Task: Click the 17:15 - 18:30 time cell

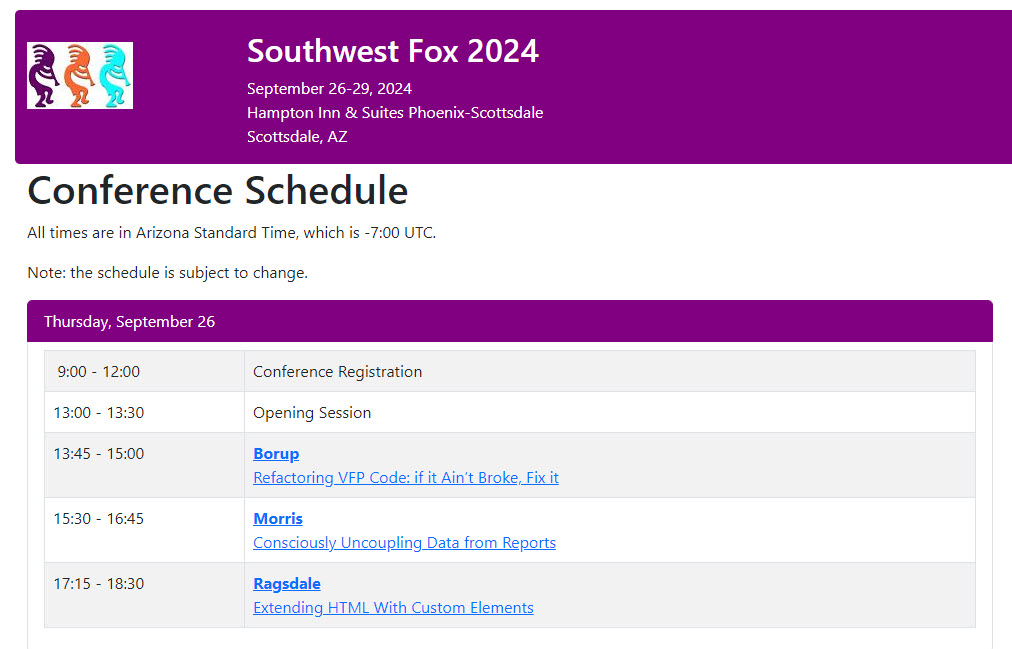Action: coord(145,595)
